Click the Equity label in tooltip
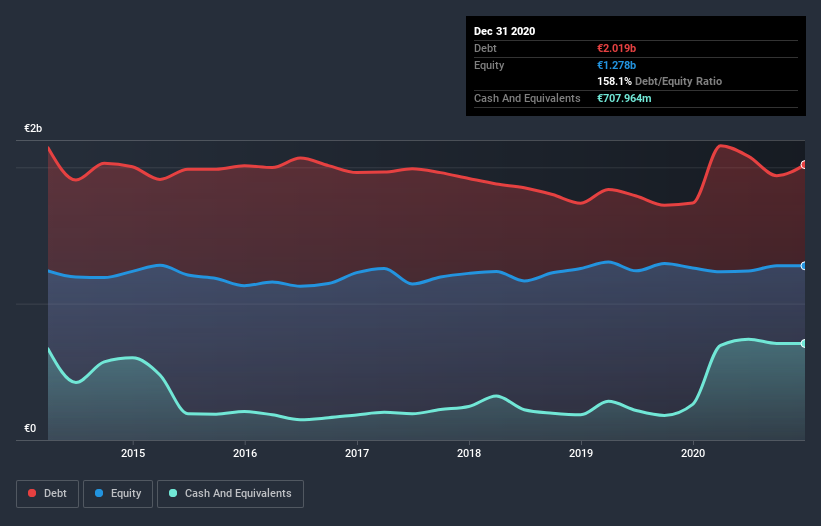The image size is (821, 526). [x=489, y=65]
